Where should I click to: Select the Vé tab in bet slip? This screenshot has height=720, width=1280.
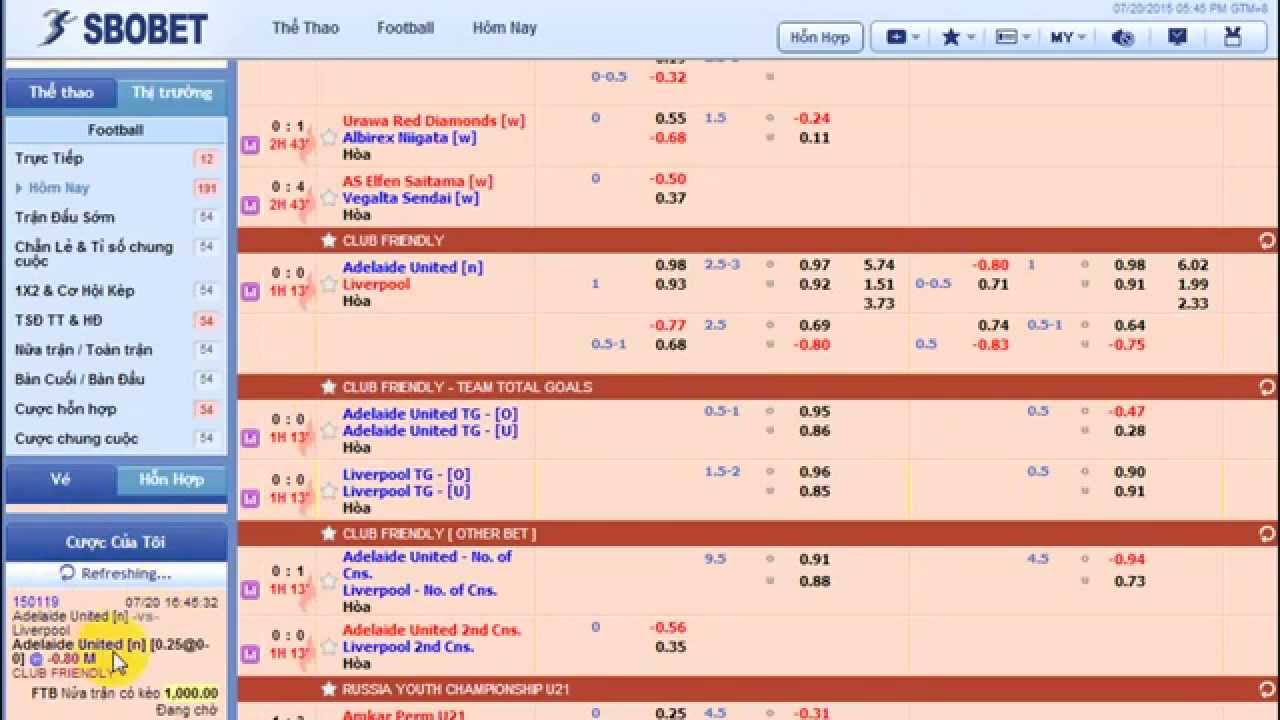pyautogui.click(x=61, y=480)
